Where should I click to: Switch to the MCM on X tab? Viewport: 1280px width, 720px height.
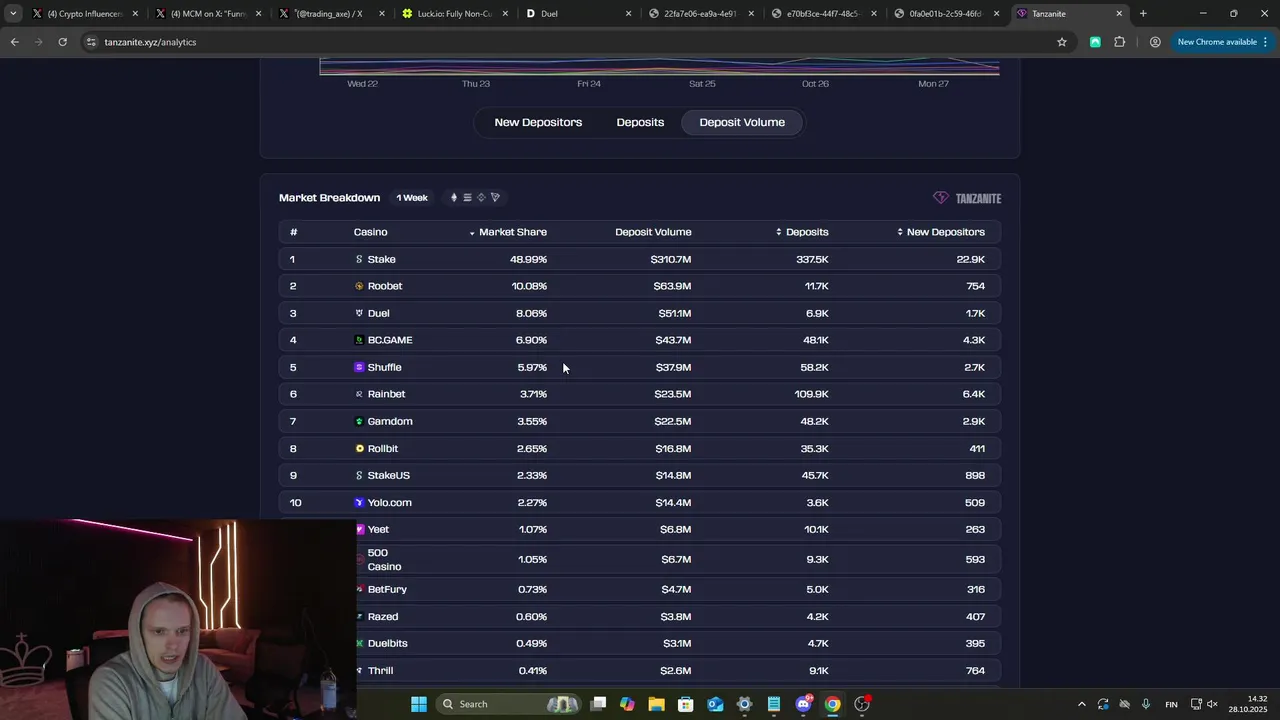tap(208, 13)
